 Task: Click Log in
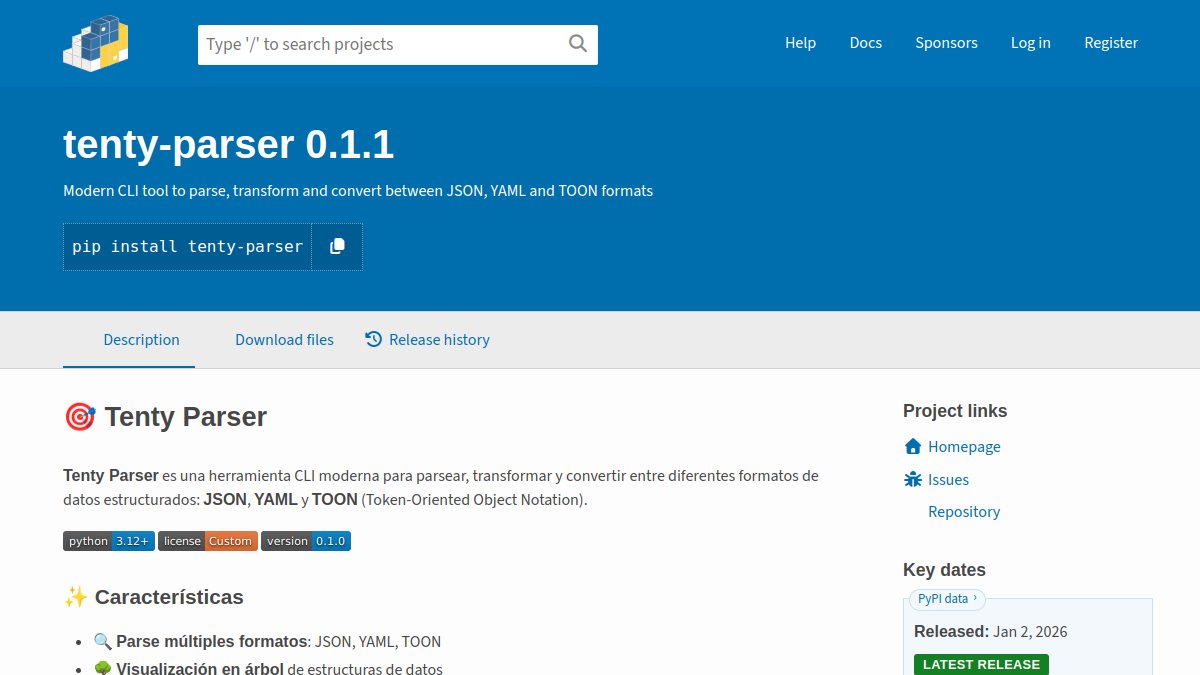point(1030,43)
